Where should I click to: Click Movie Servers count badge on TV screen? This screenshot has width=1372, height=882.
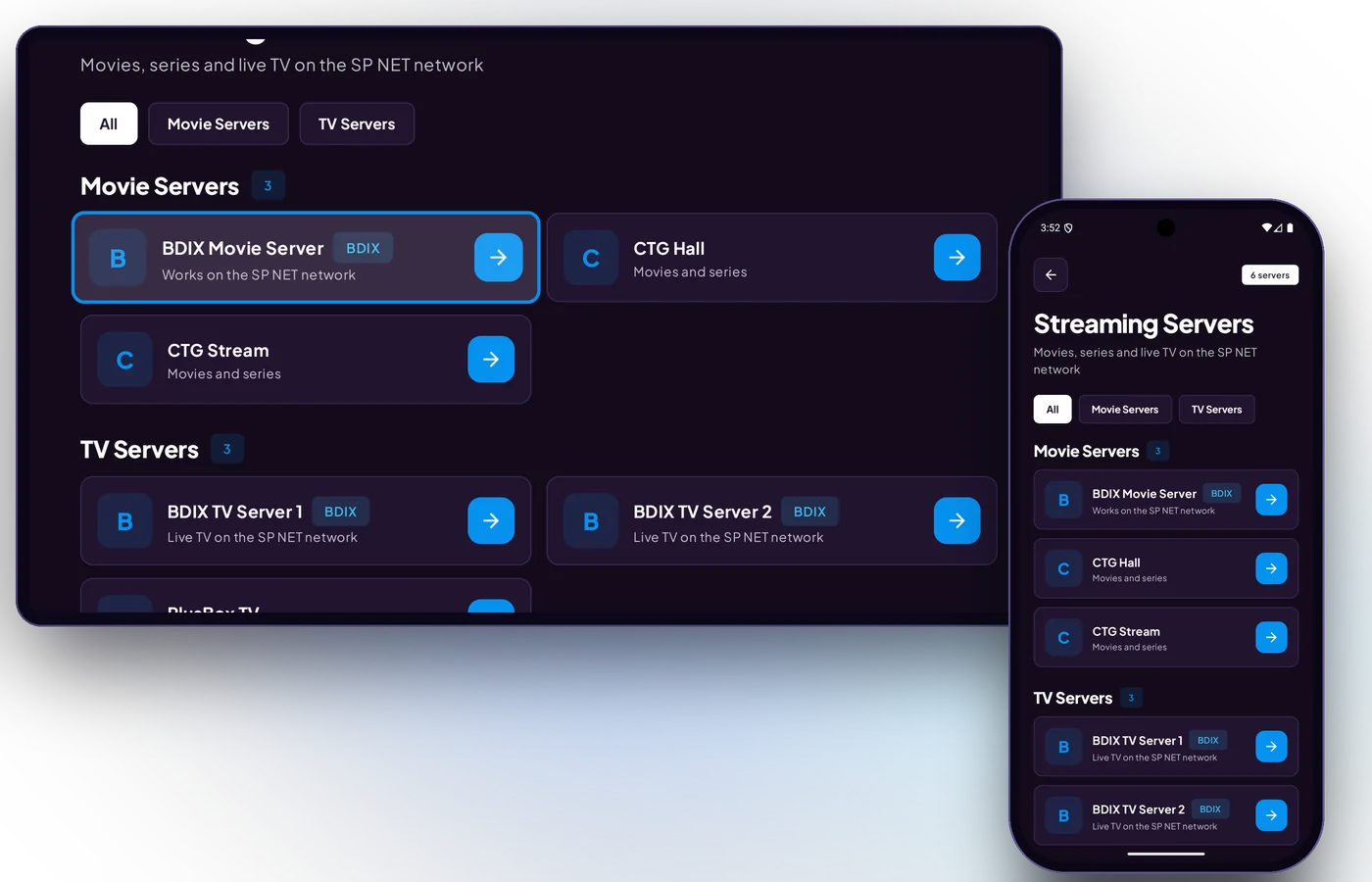tap(268, 185)
